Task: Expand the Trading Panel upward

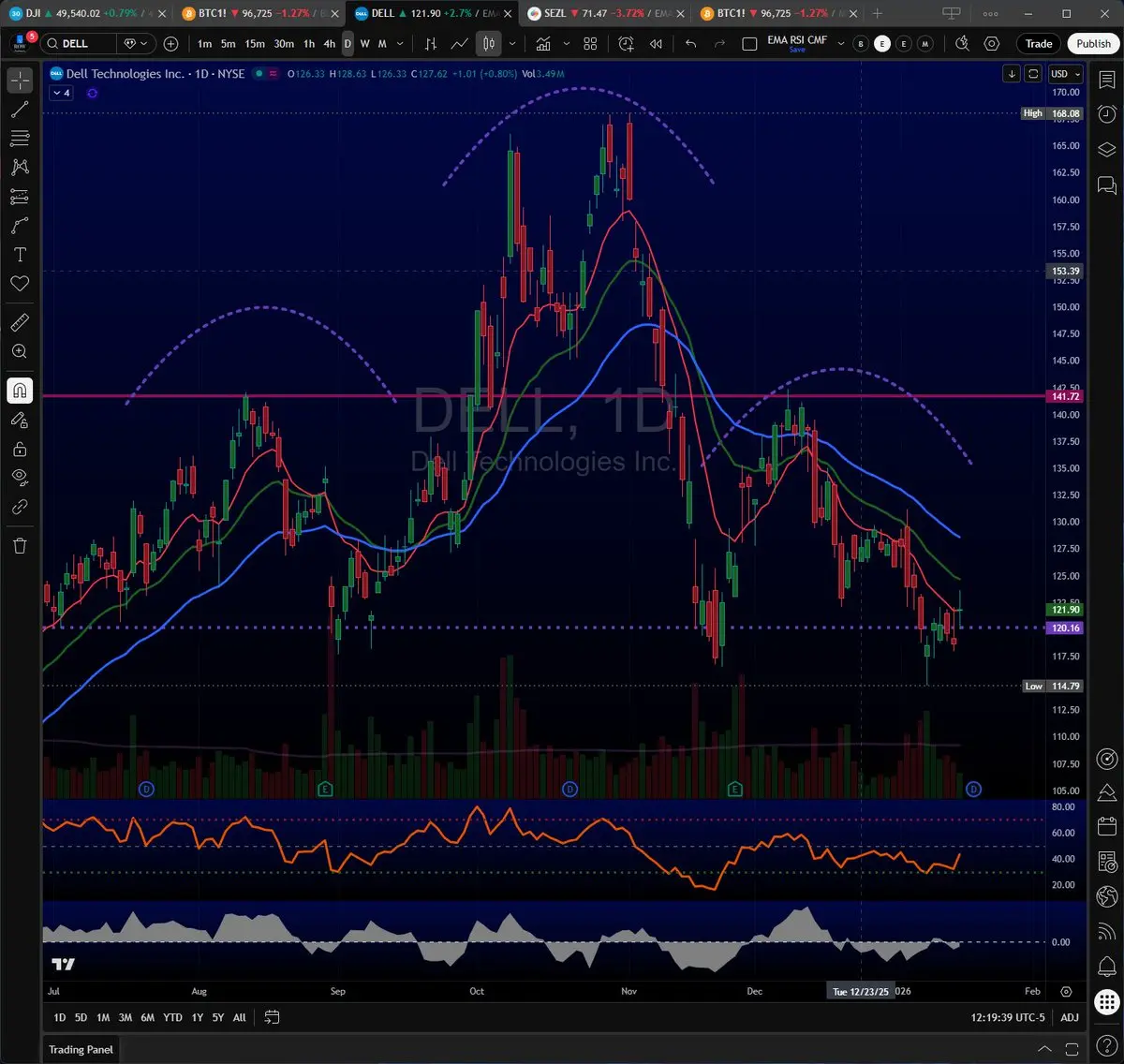Action: pos(1044,1049)
